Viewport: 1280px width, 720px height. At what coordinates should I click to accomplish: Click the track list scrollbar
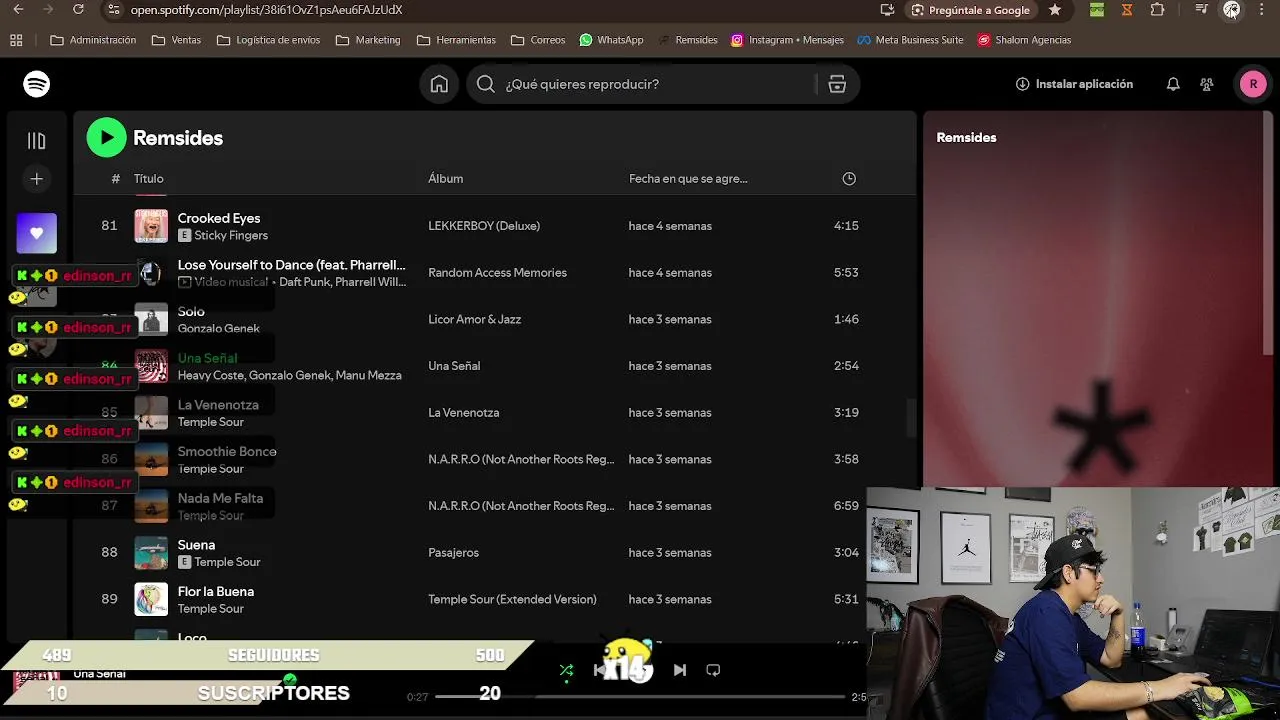911,418
